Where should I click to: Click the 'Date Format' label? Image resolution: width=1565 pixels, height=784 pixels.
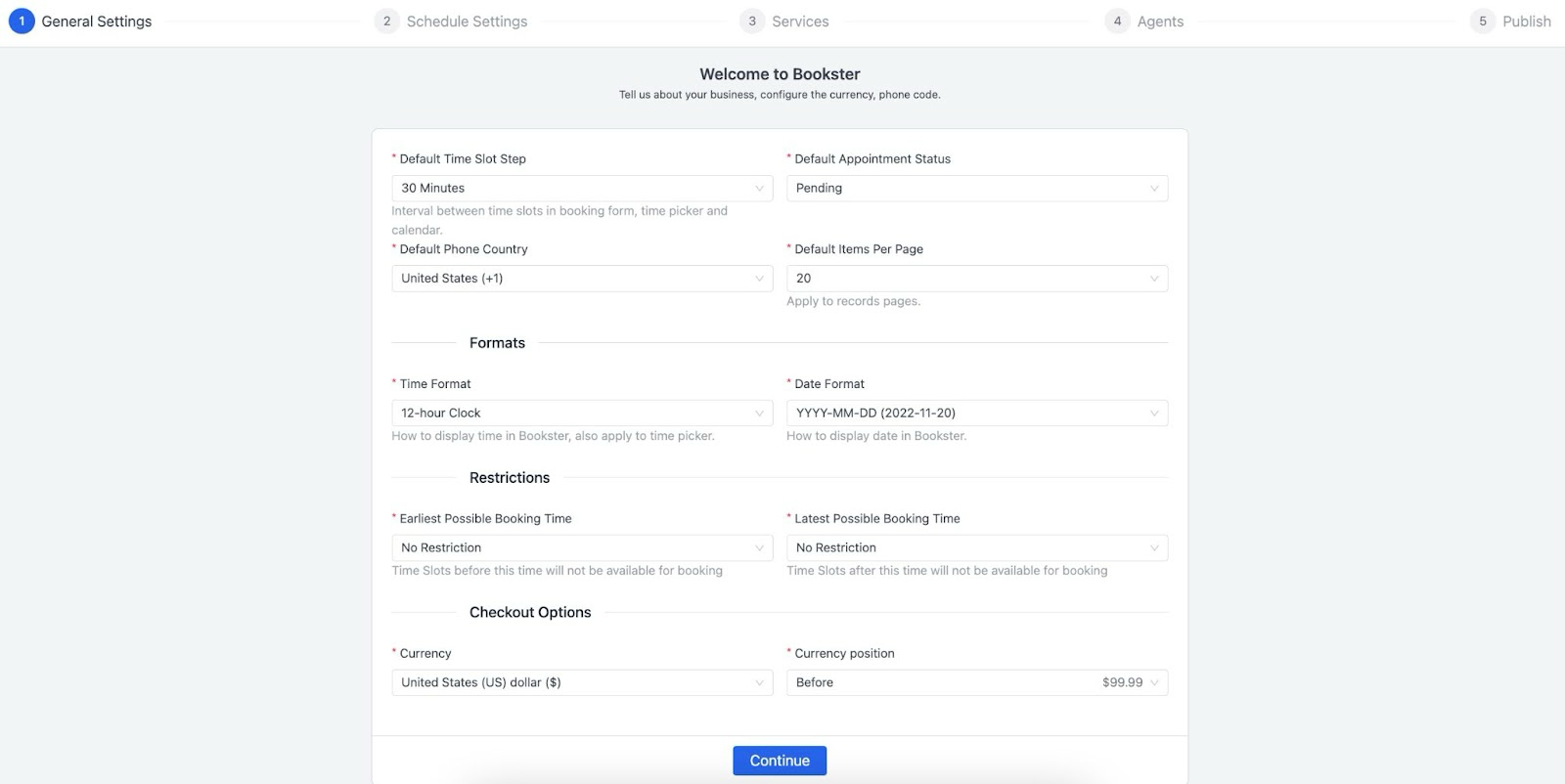pyautogui.click(x=829, y=384)
